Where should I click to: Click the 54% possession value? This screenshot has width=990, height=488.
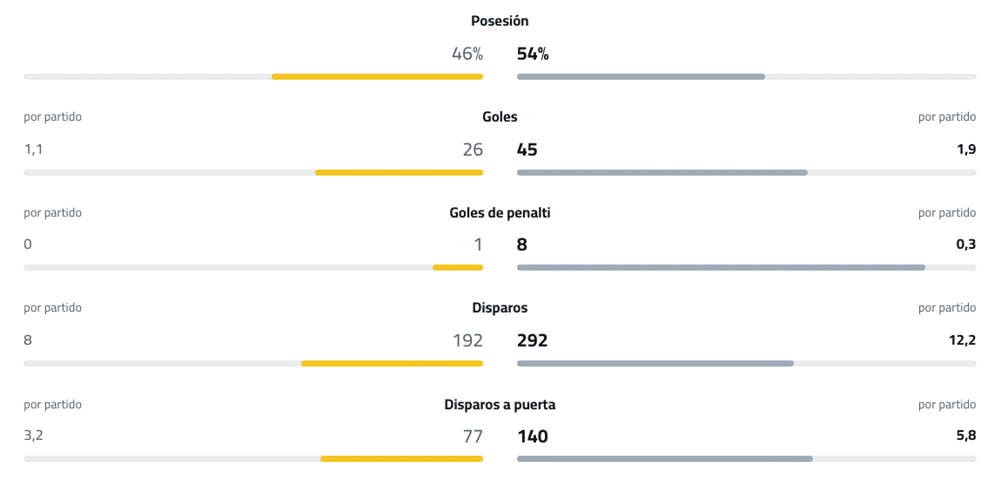[x=533, y=54]
